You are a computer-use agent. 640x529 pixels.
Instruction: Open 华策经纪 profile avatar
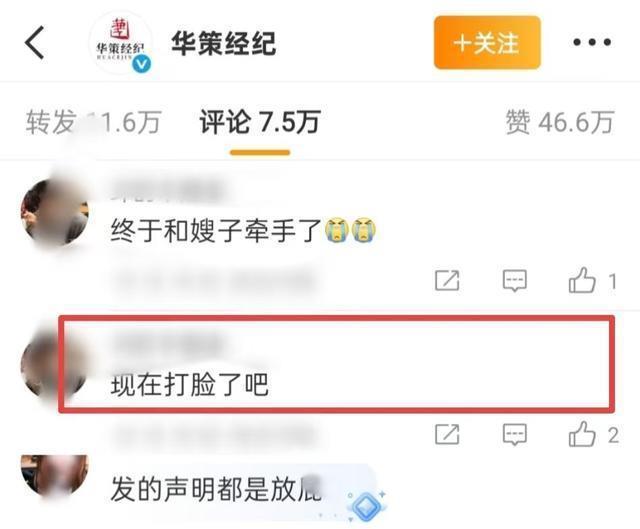tap(120, 43)
